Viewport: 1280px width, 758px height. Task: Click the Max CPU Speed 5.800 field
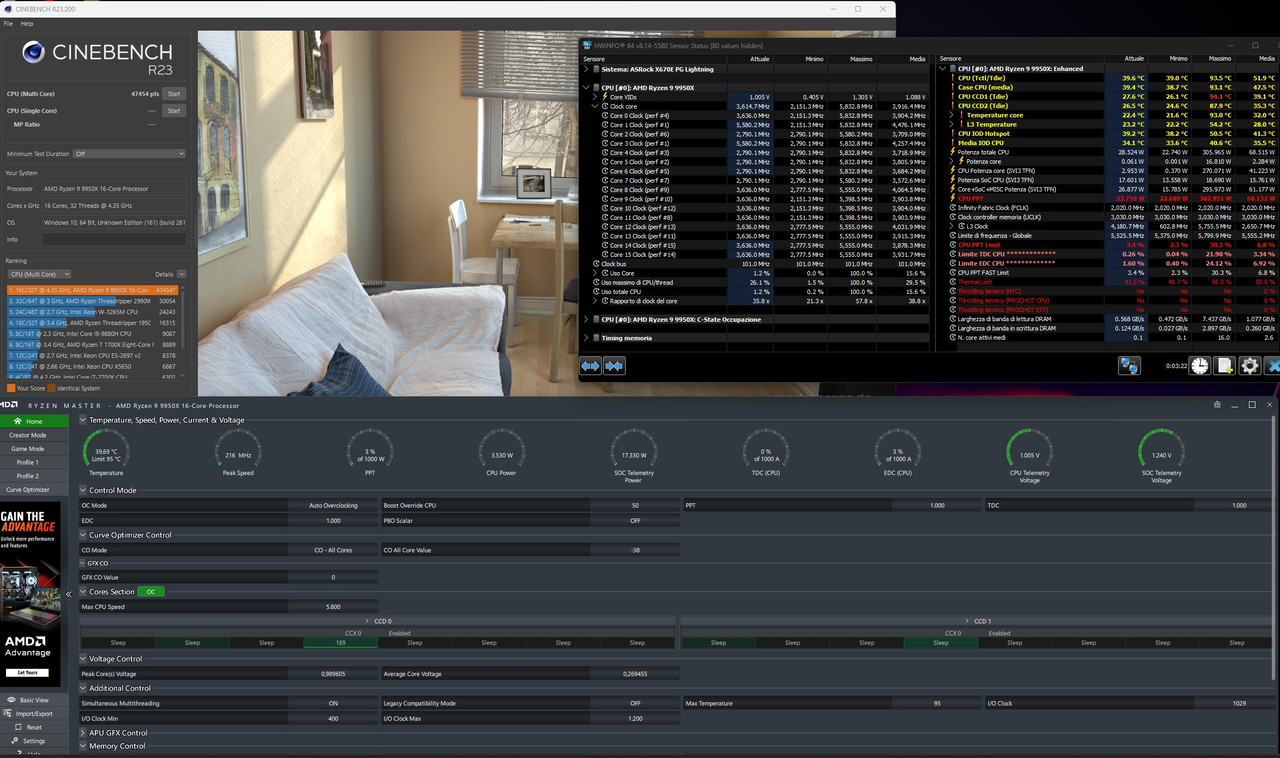pos(333,607)
